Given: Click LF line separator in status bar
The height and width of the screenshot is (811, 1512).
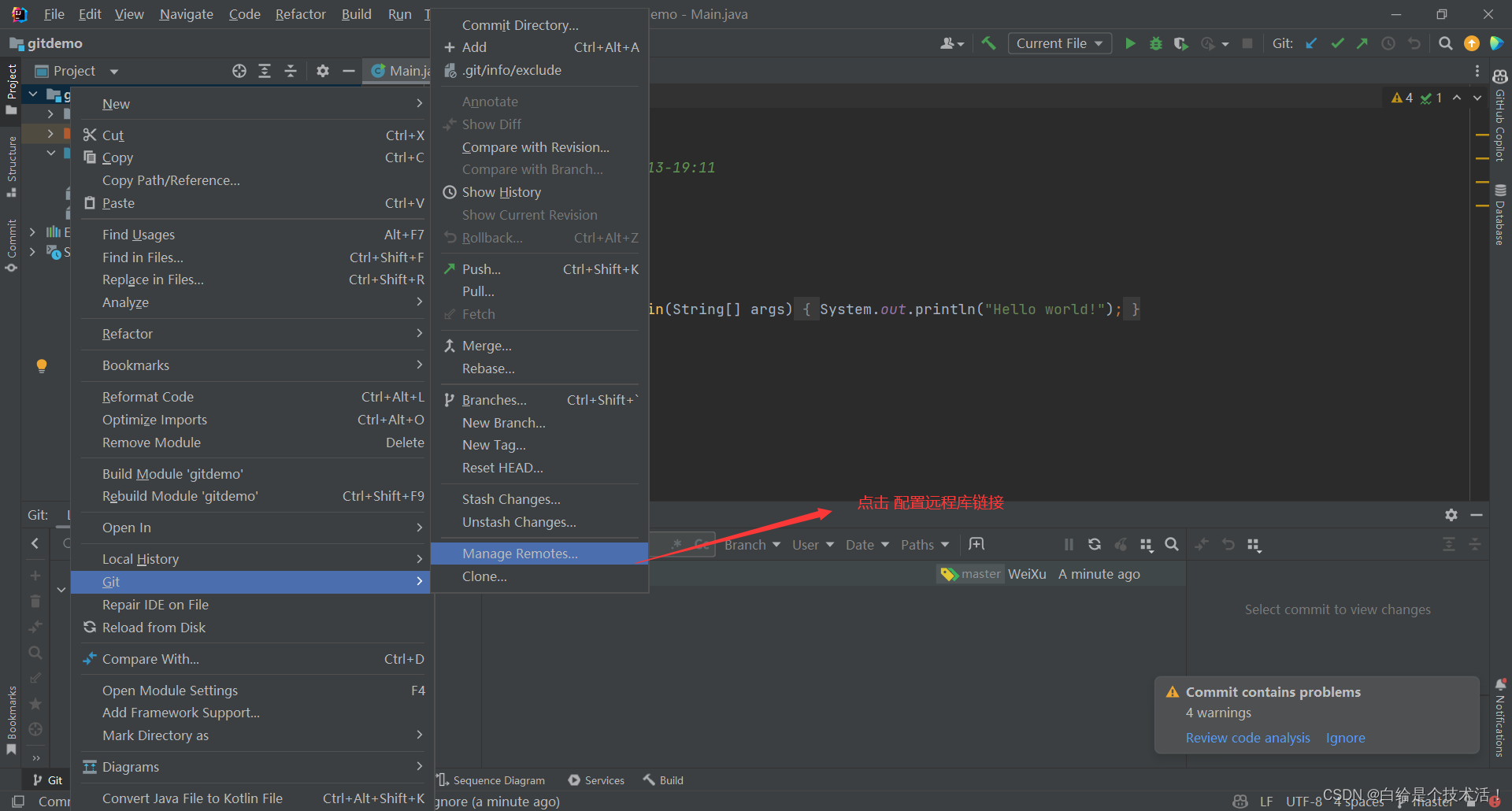Looking at the screenshot, I should click(1266, 802).
